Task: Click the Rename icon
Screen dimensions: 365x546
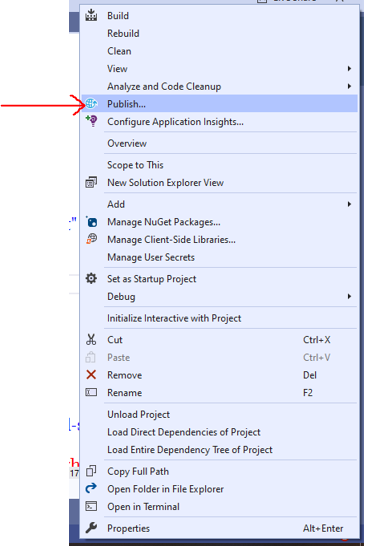Action: click(x=91, y=392)
